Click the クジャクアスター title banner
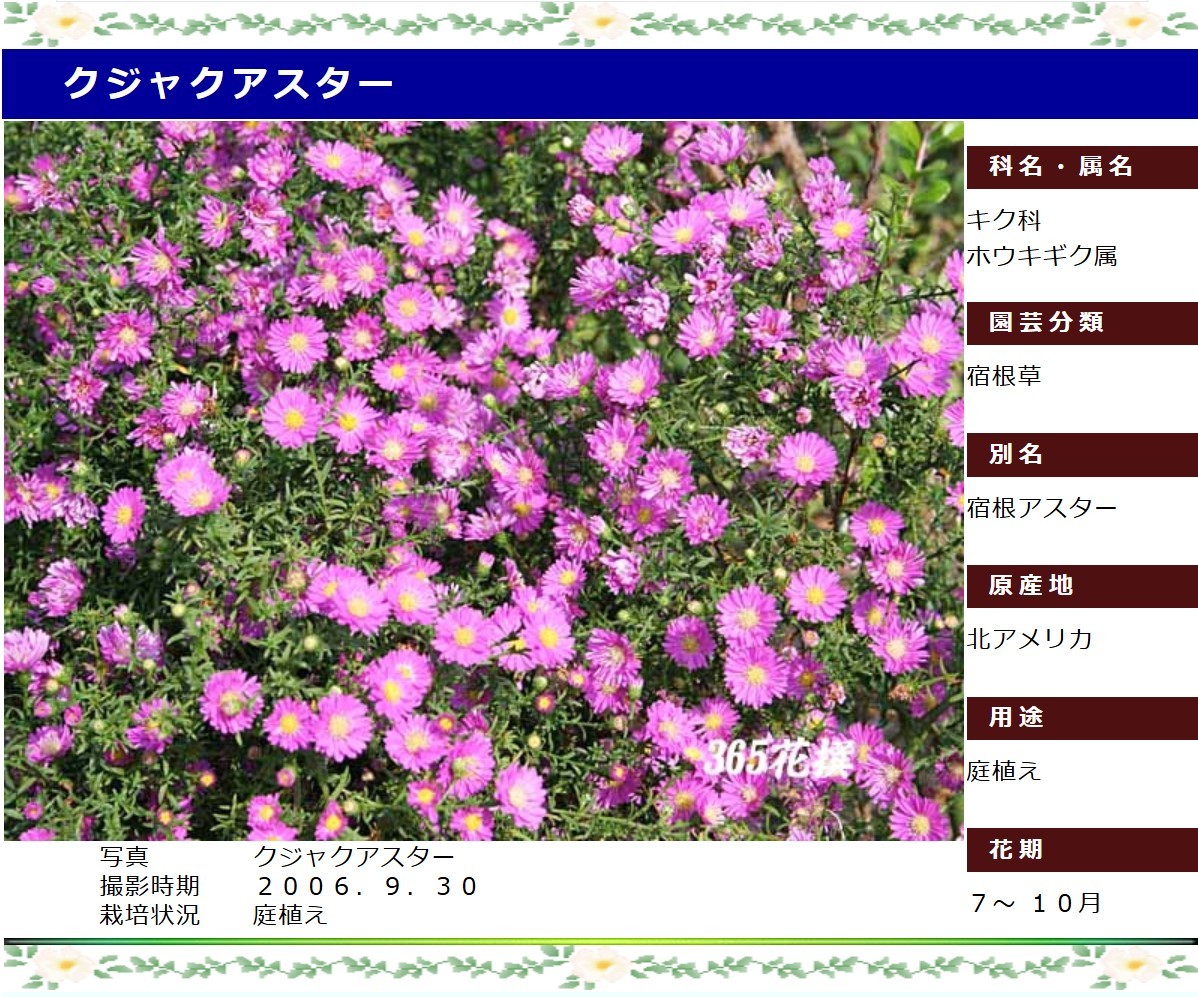This screenshot has width=1198, height=997. [x=228, y=84]
